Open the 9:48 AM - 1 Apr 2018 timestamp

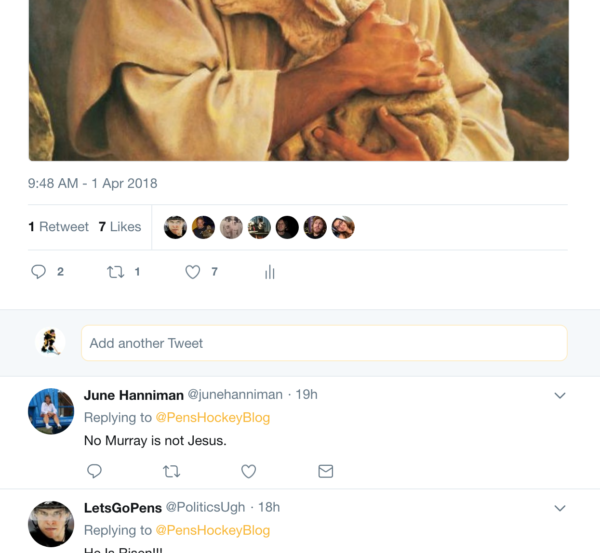coord(92,184)
